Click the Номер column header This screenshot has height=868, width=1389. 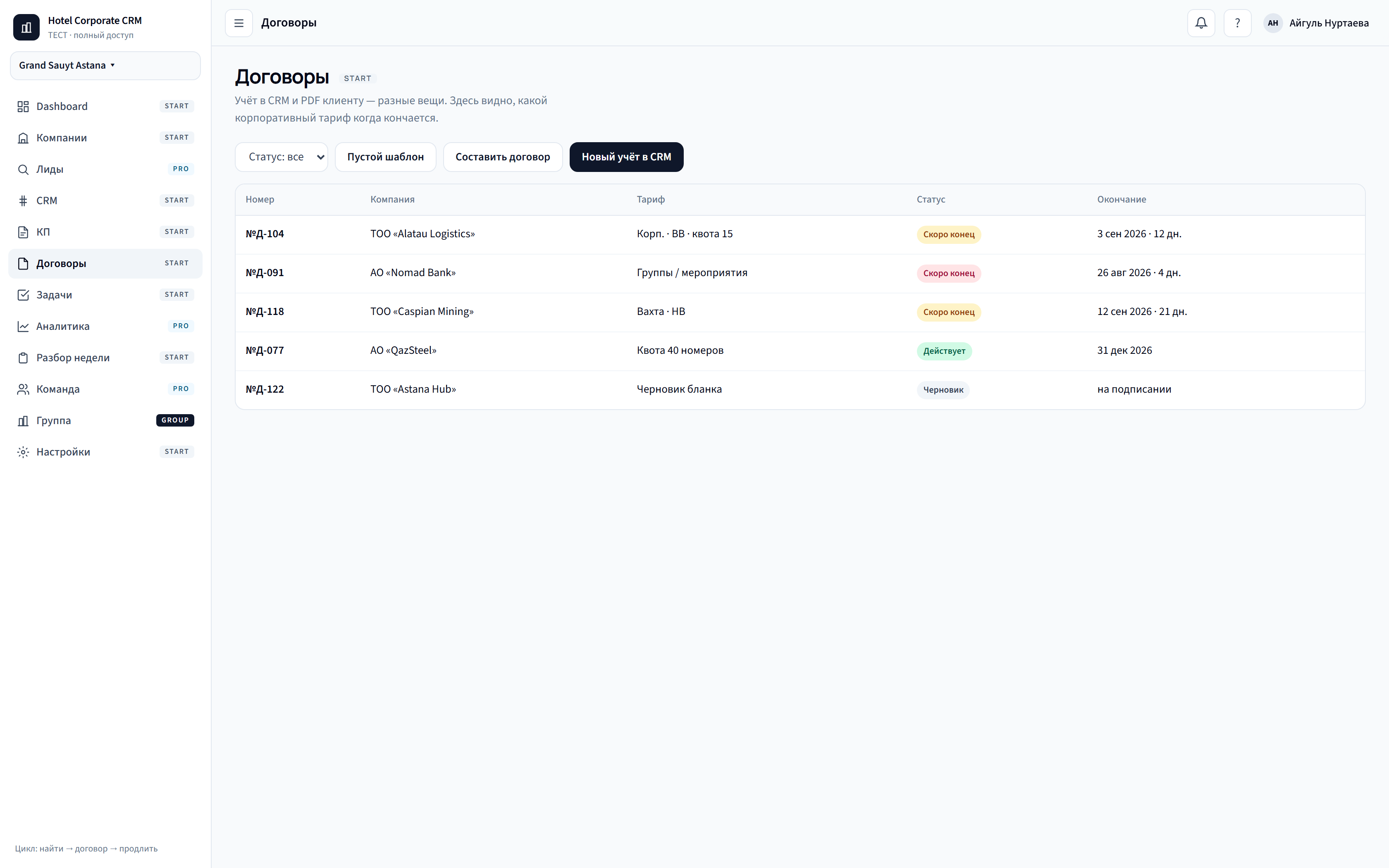[260, 199]
